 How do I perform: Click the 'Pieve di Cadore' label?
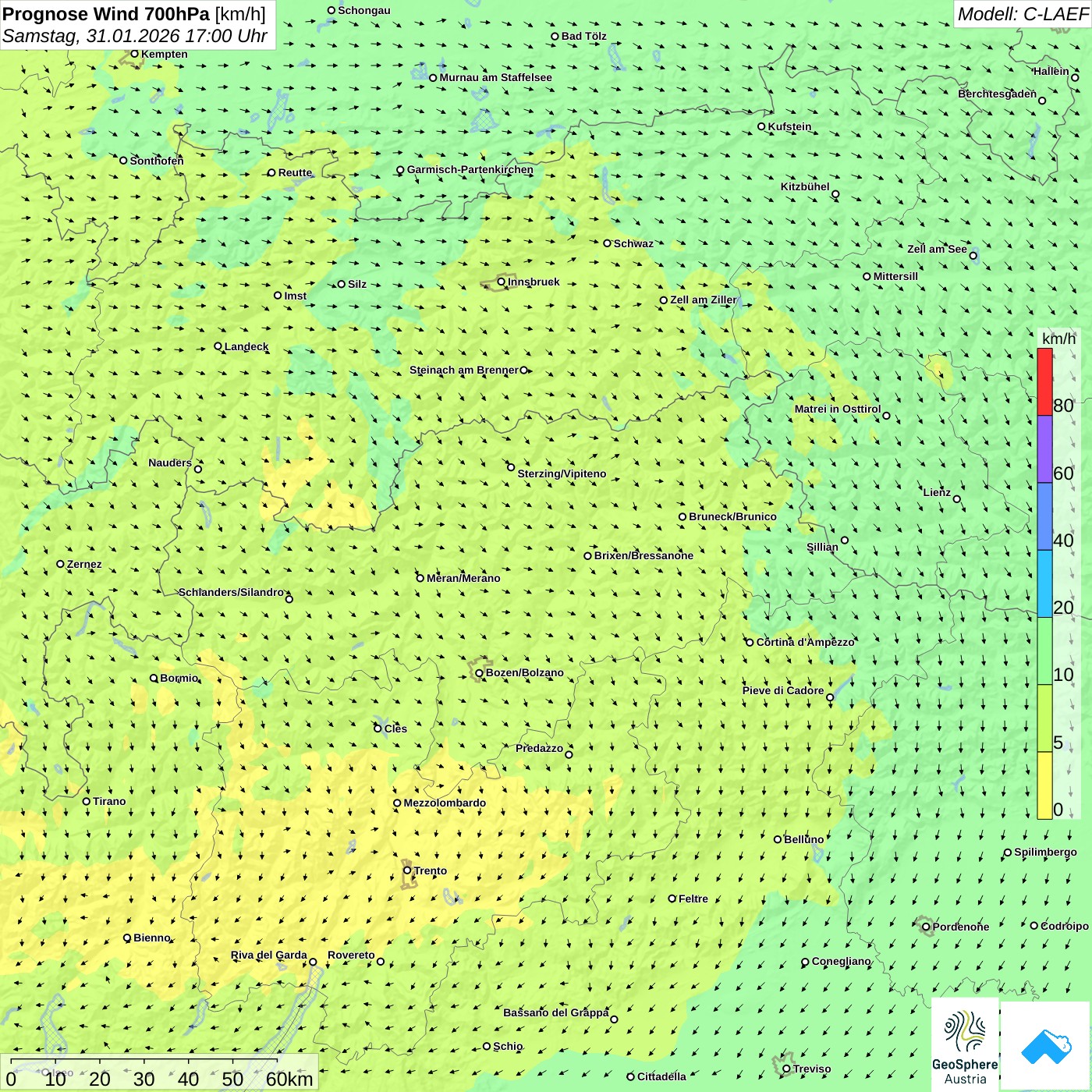point(783,690)
